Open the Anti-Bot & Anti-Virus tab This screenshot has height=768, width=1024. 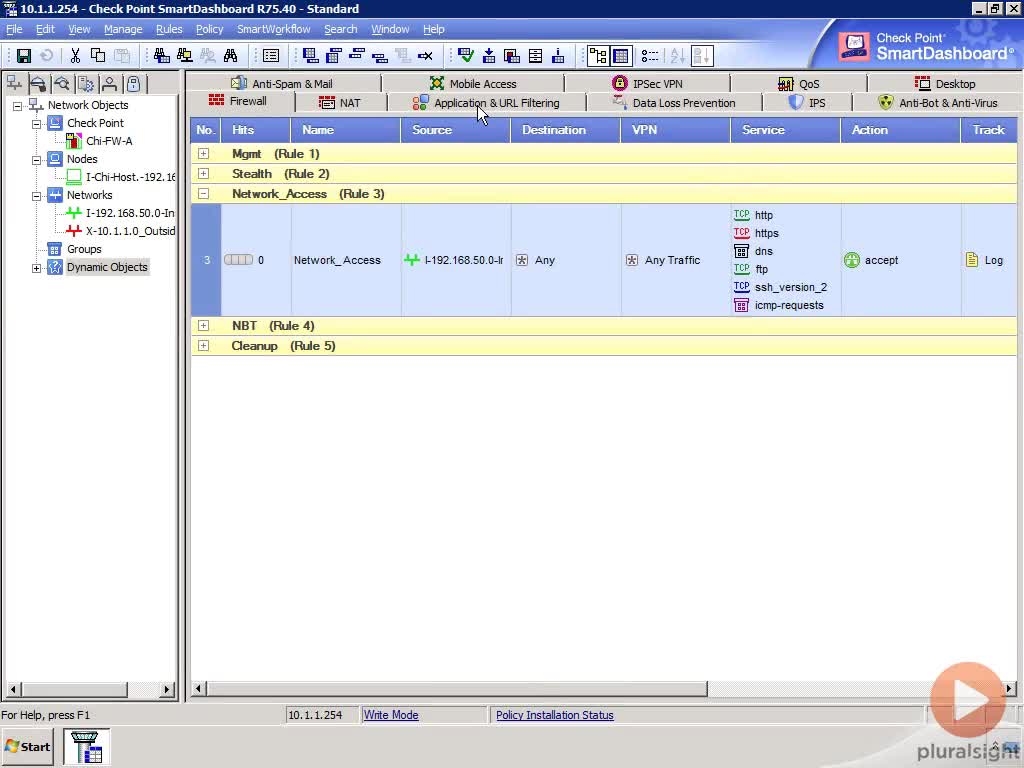click(938, 103)
